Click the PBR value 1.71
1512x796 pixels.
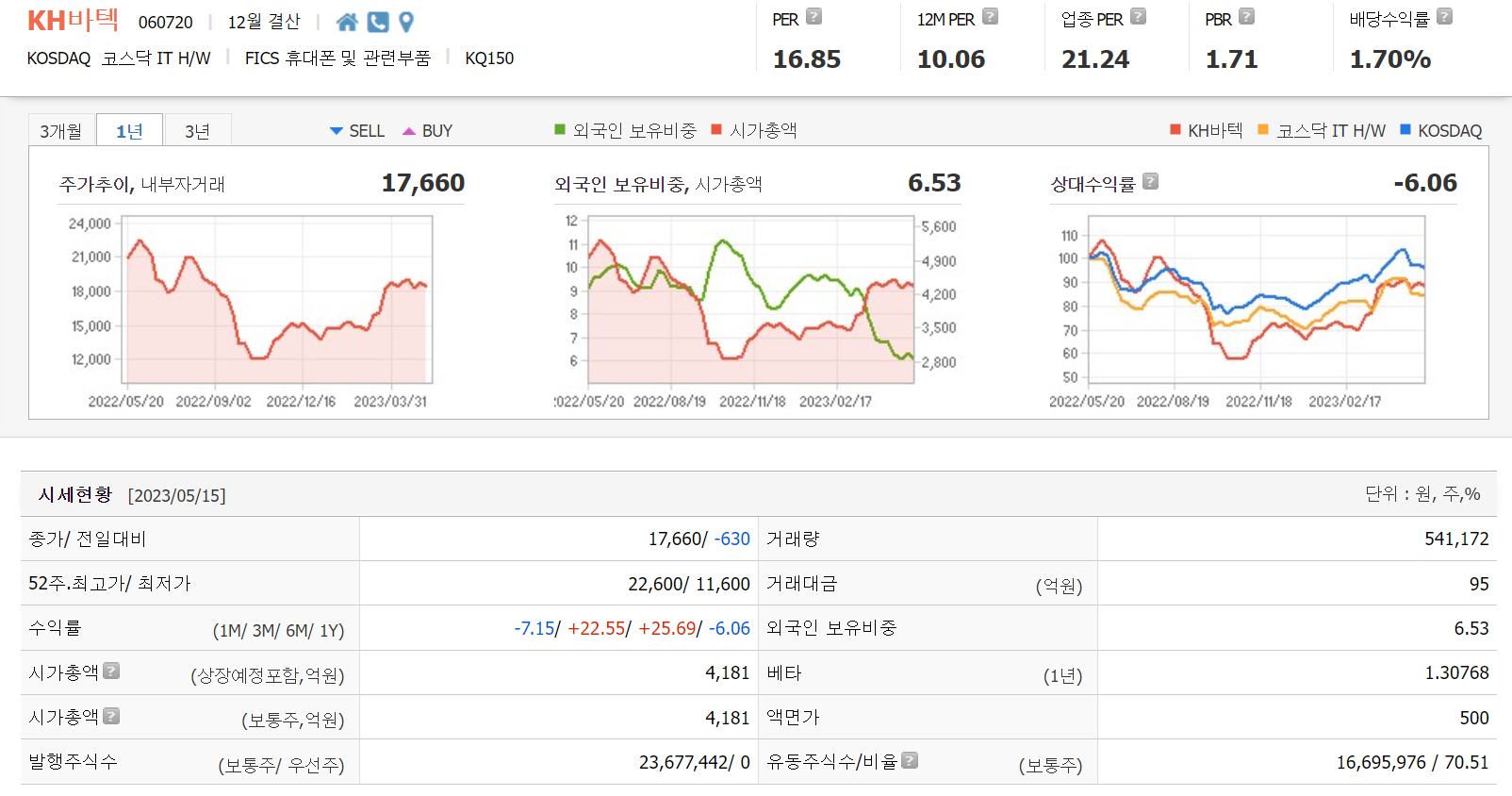click(1232, 59)
